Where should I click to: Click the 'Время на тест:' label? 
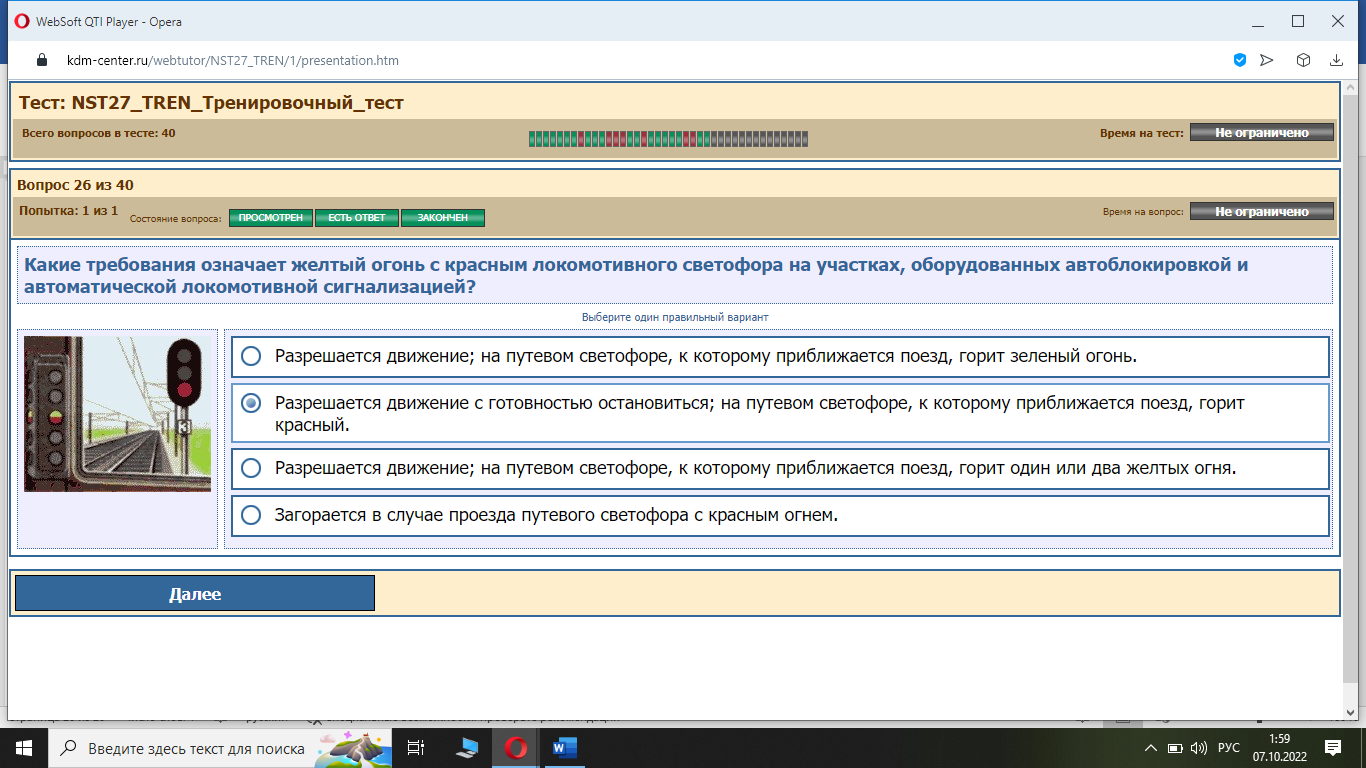tap(1141, 132)
